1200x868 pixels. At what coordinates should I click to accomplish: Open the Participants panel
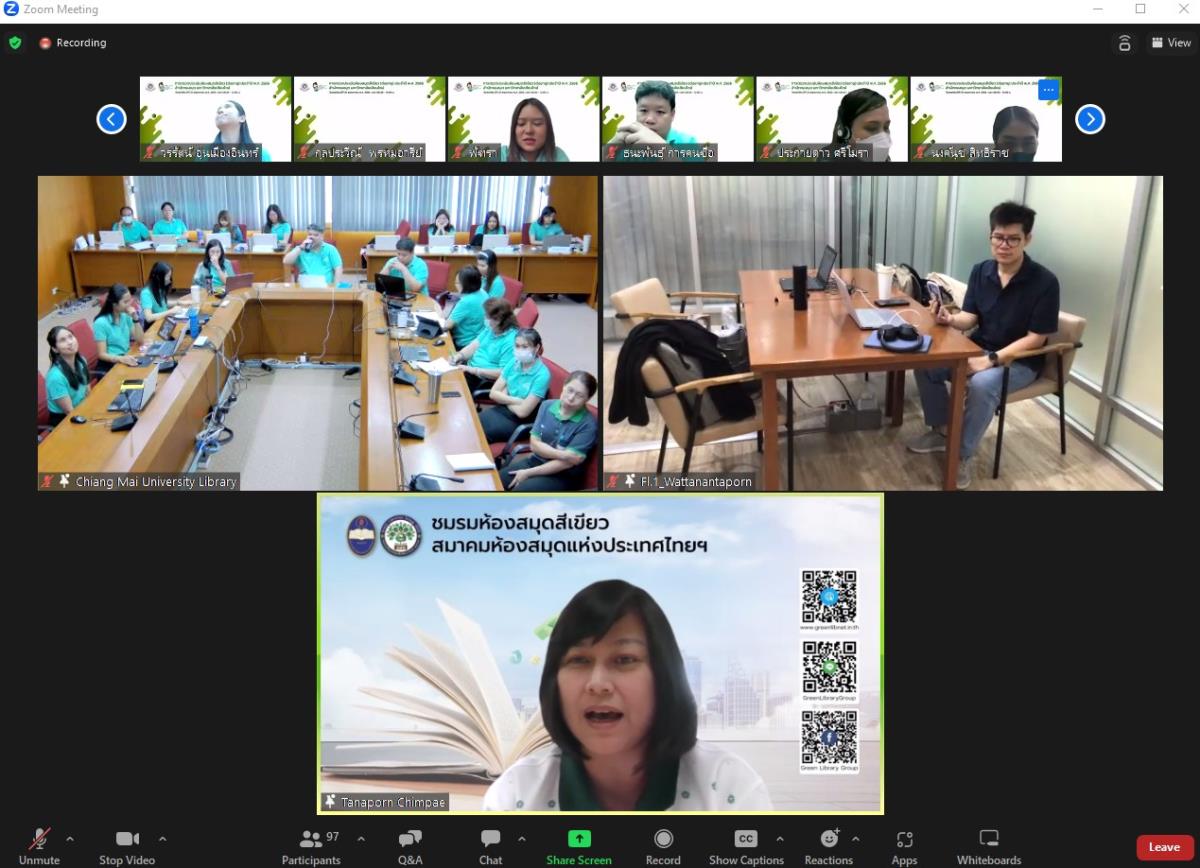click(311, 845)
